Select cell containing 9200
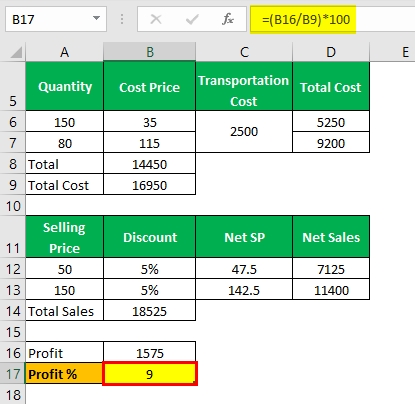The height and width of the screenshot is (404, 415). click(331, 143)
